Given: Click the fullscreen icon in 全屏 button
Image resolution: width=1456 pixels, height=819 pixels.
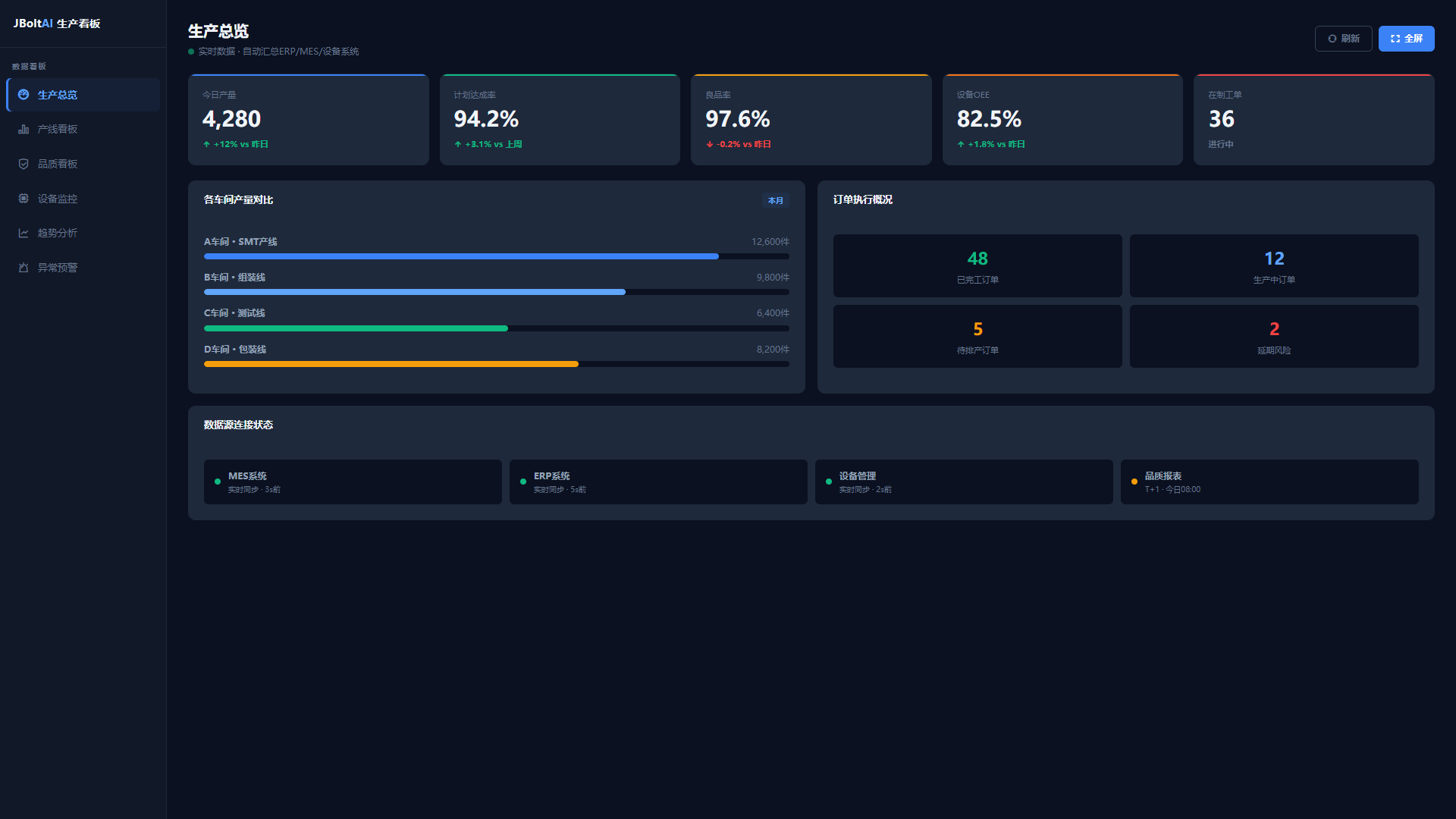Looking at the screenshot, I should pyautogui.click(x=1395, y=39).
